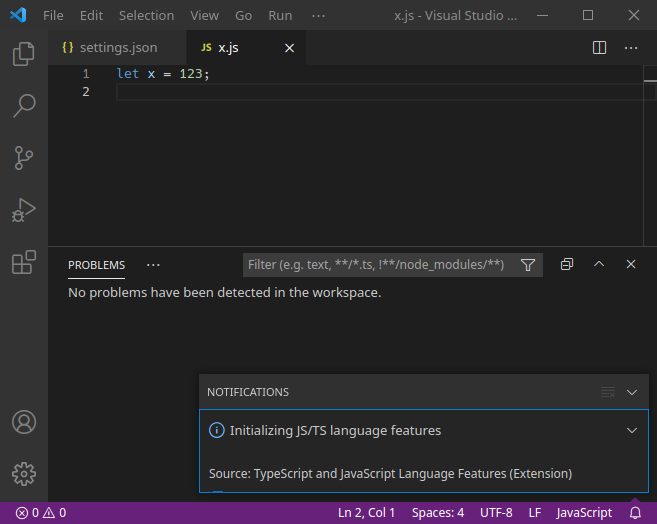Screen dimensions: 657x524
Task: Open additional panel views ellipsis
Action: click(153, 265)
